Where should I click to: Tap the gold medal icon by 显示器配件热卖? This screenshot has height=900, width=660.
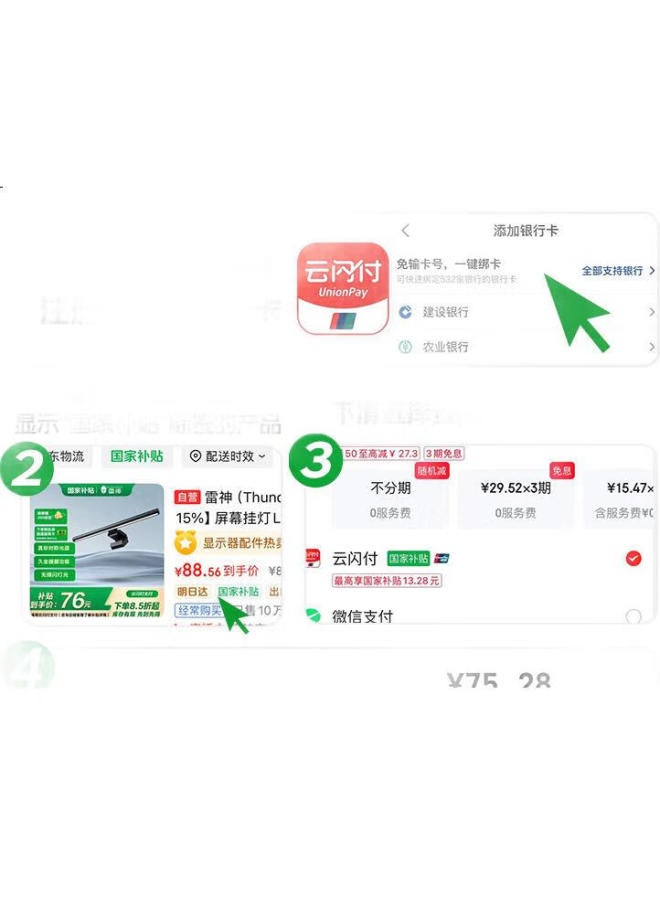tap(185, 542)
